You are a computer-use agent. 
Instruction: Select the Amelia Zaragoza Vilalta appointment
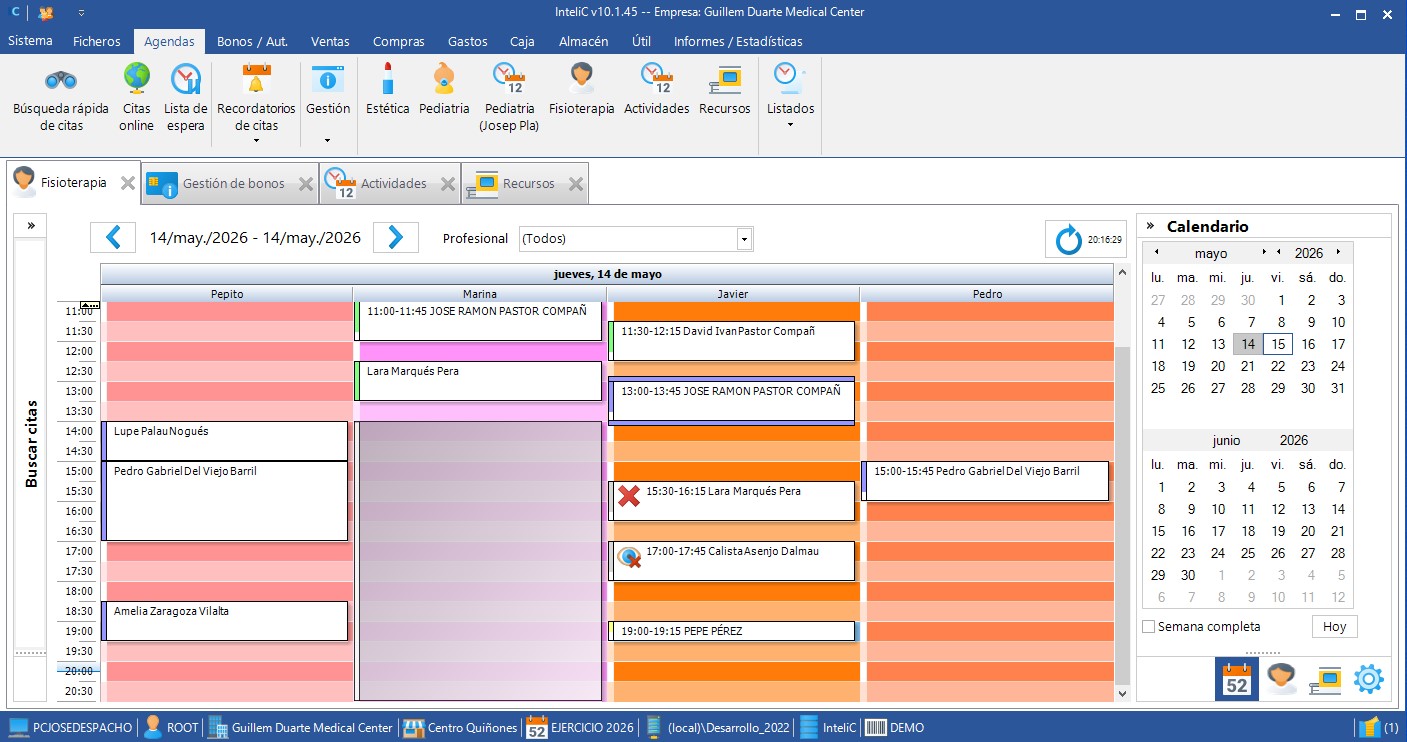(225, 621)
